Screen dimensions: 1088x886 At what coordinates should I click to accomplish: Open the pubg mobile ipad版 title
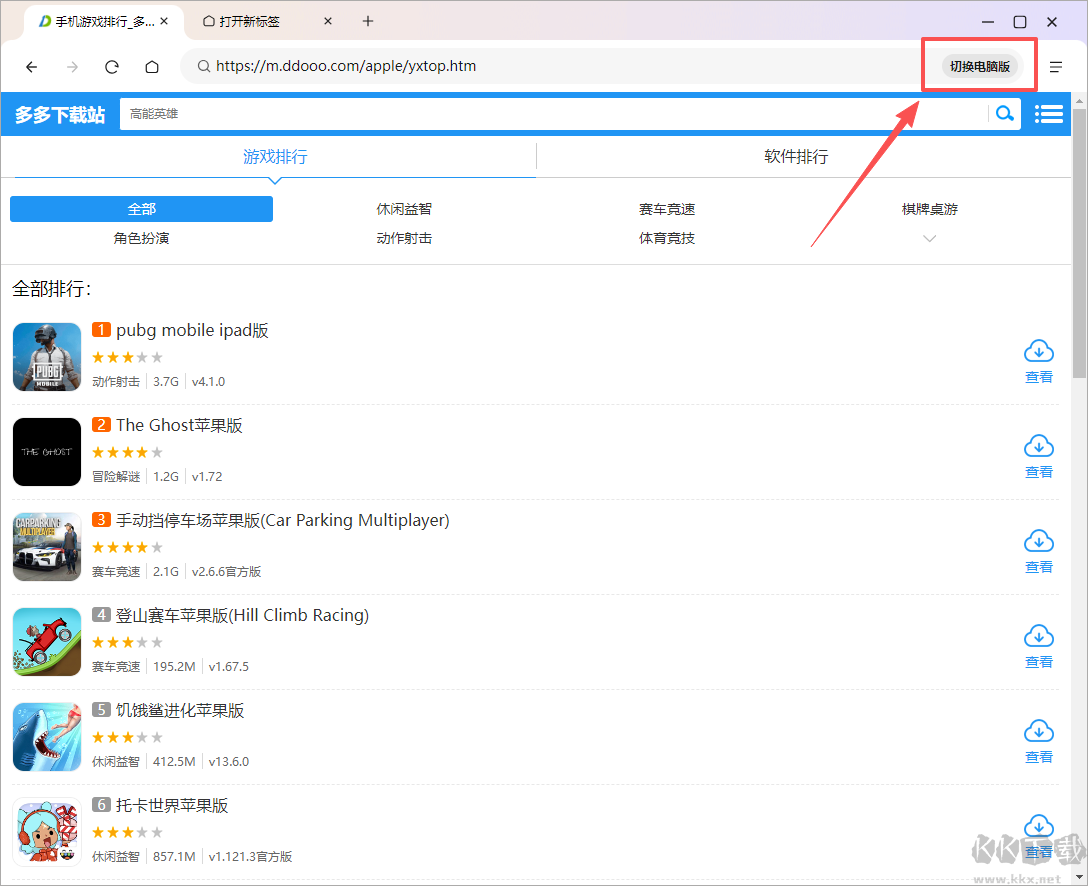[192, 330]
